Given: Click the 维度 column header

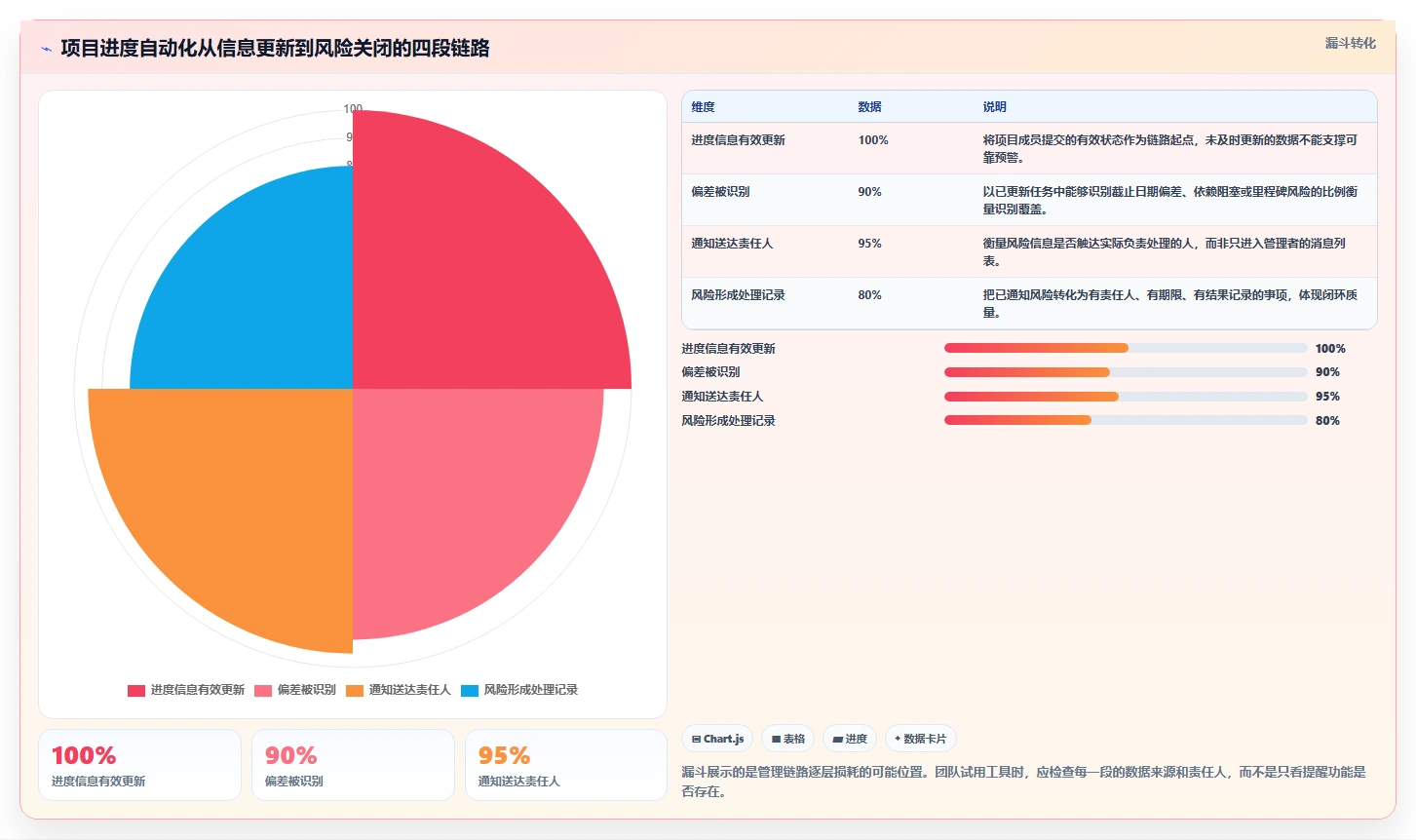Looking at the screenshot, I should click(703, 107).
